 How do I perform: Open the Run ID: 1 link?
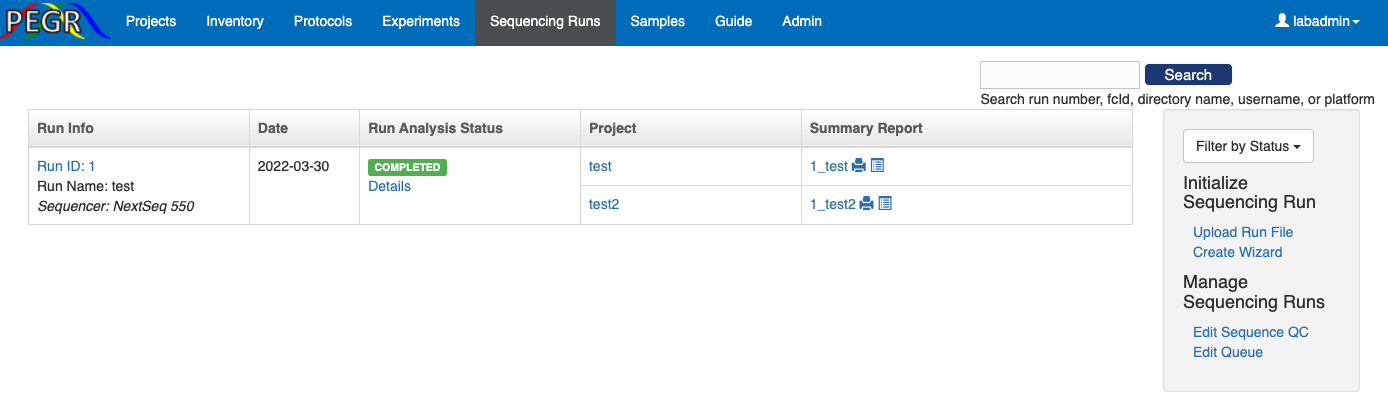point(66,166)
